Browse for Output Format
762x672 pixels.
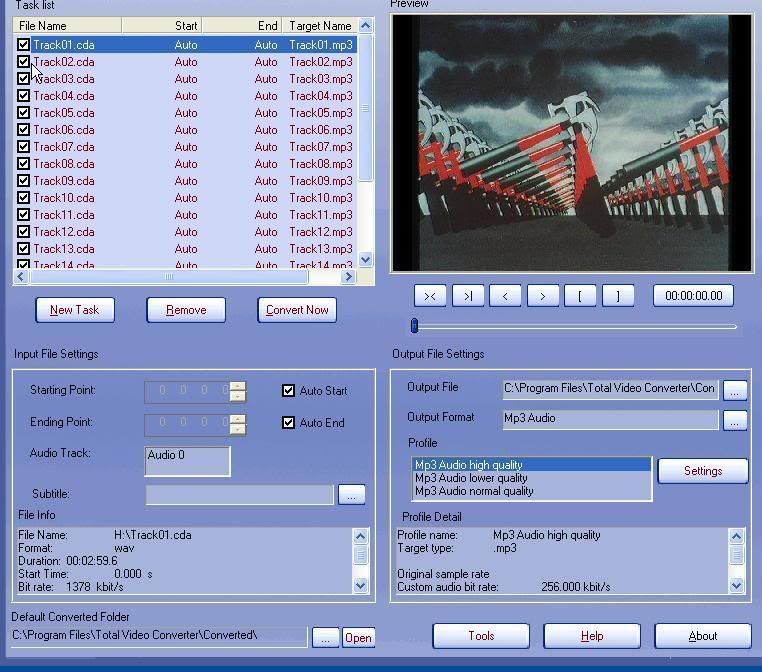pos(735,420)
